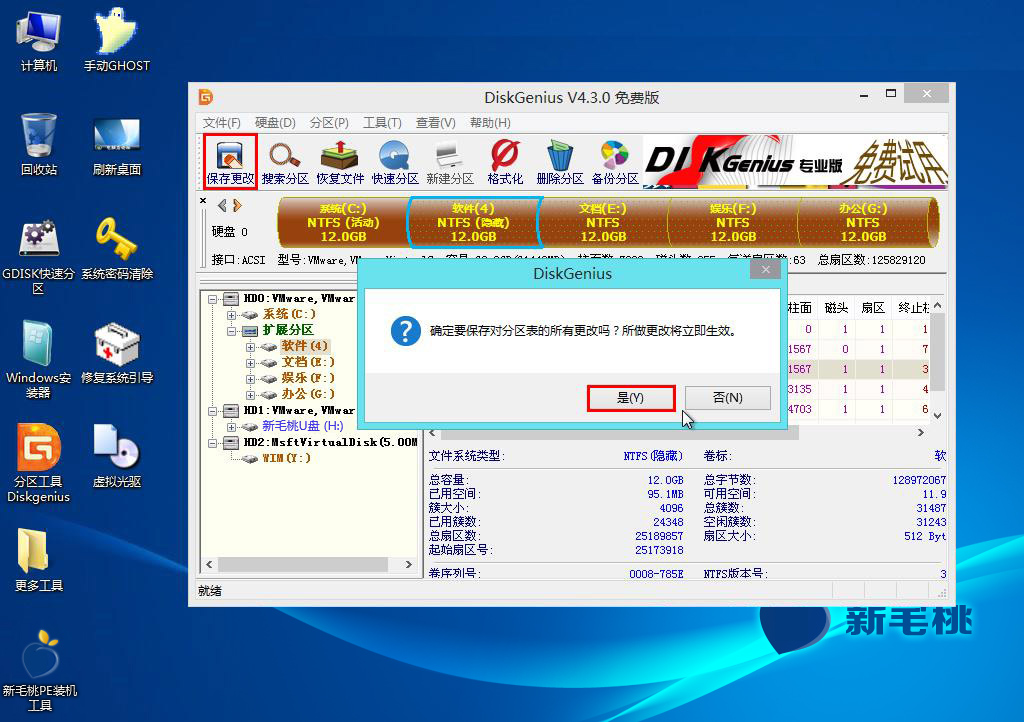The height and width of the screenshot is (722, 1024).
Task: Click the 新建分区 new partition icon
Action: [449, 162]
